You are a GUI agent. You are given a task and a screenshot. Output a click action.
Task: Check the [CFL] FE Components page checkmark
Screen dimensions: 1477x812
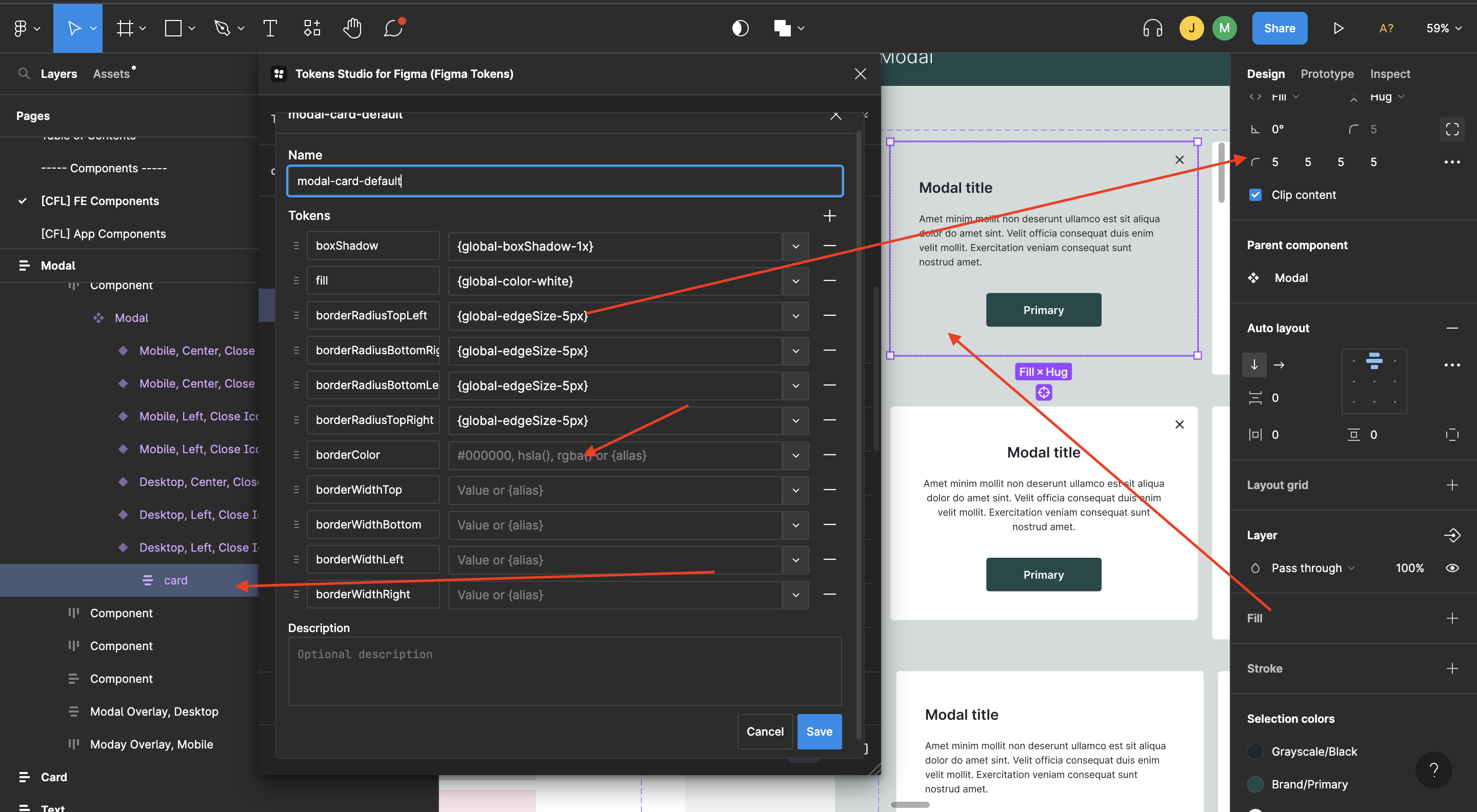23,200
